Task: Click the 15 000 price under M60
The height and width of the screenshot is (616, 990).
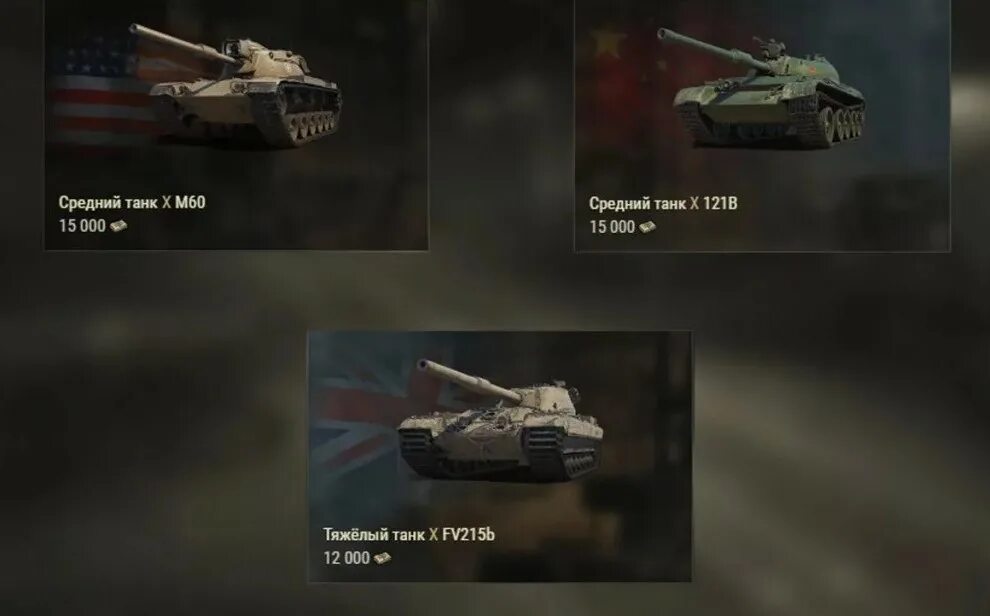Action: 82,226
